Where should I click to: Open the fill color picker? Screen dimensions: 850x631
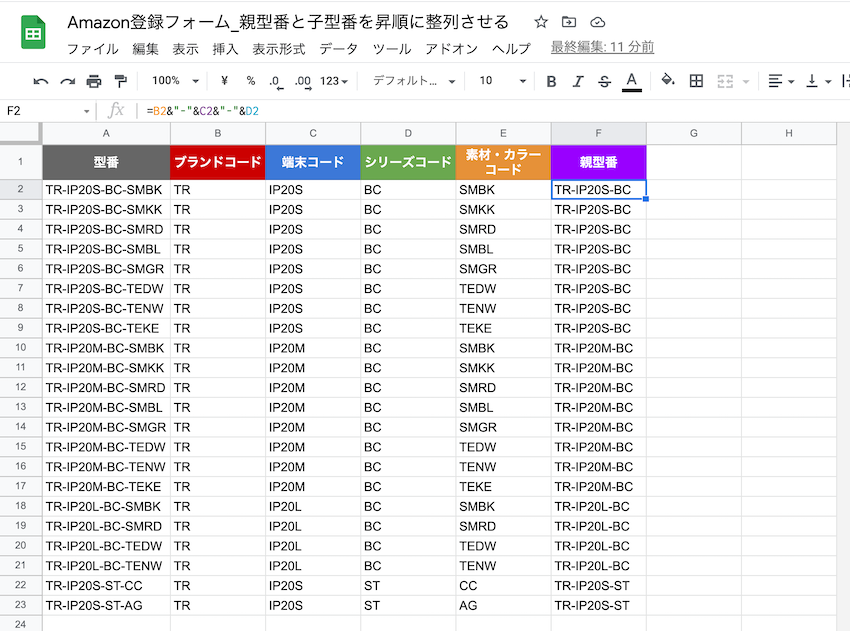click(668, 81)
